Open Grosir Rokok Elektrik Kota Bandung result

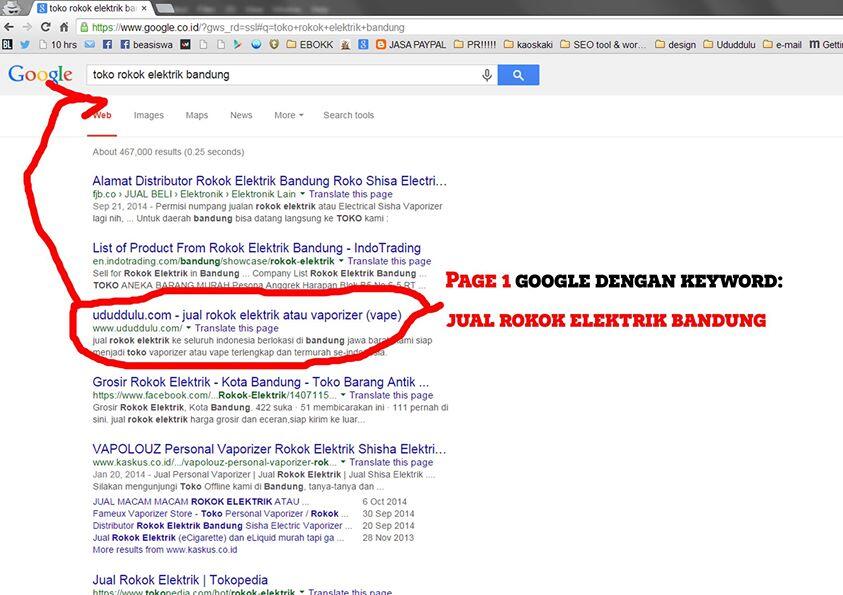coord(261,382)
